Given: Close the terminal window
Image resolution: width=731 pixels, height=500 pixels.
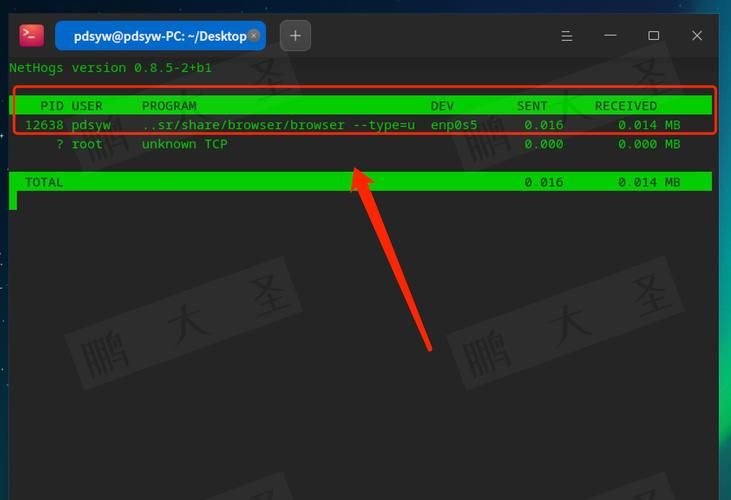Looking at the screenshot, I should coord(697,36).
